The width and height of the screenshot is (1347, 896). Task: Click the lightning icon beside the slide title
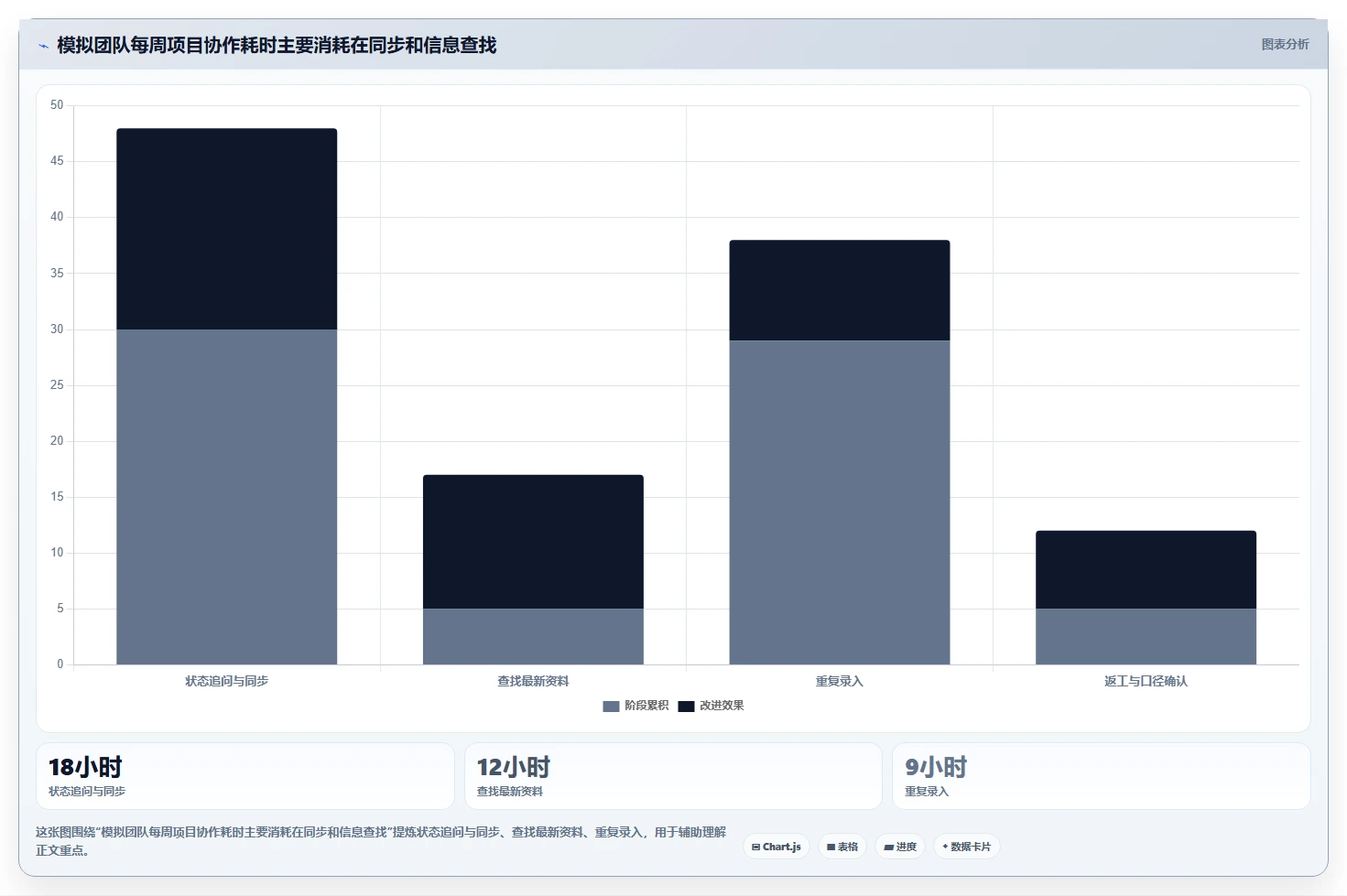pyautogui.click(x=43, y=46)
